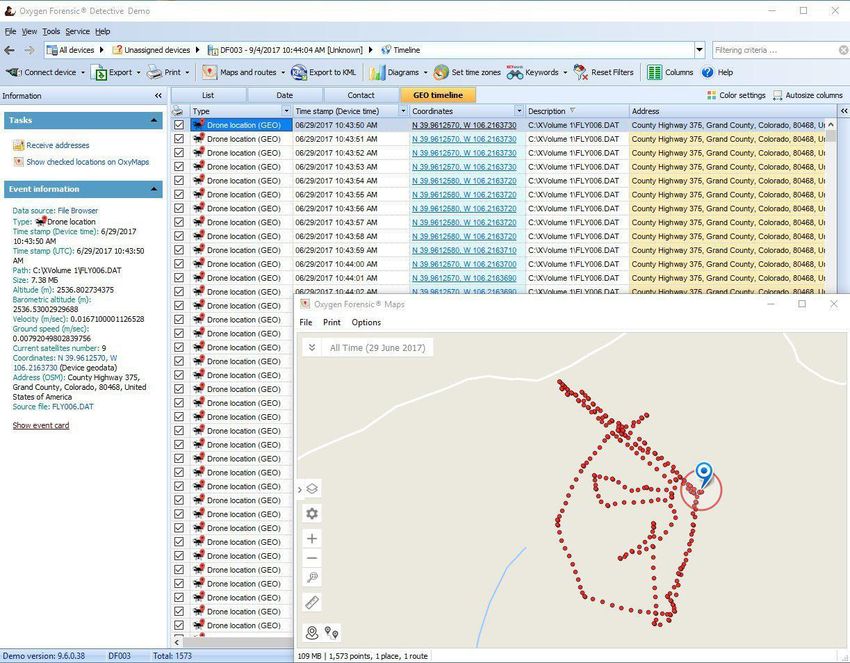Click Autosize columns option
This screenshot has width=850, height=663.
[x=808, y=95]
